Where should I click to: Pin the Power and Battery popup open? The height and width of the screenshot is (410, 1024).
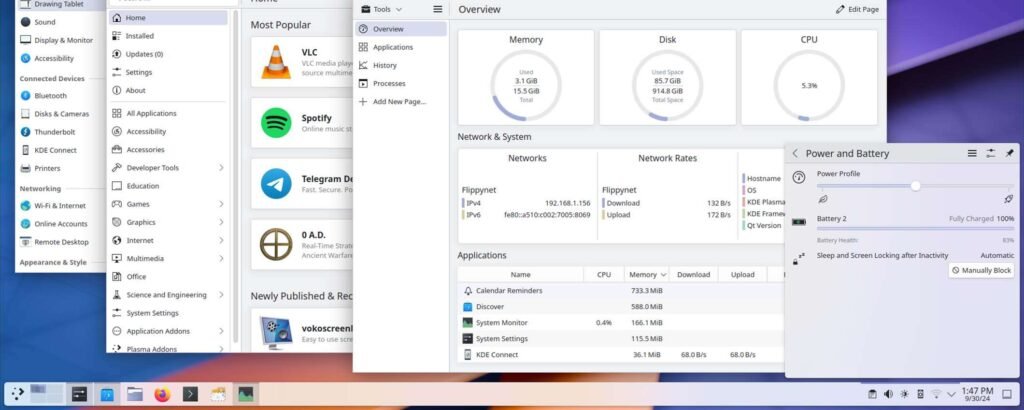[1009, 153]
